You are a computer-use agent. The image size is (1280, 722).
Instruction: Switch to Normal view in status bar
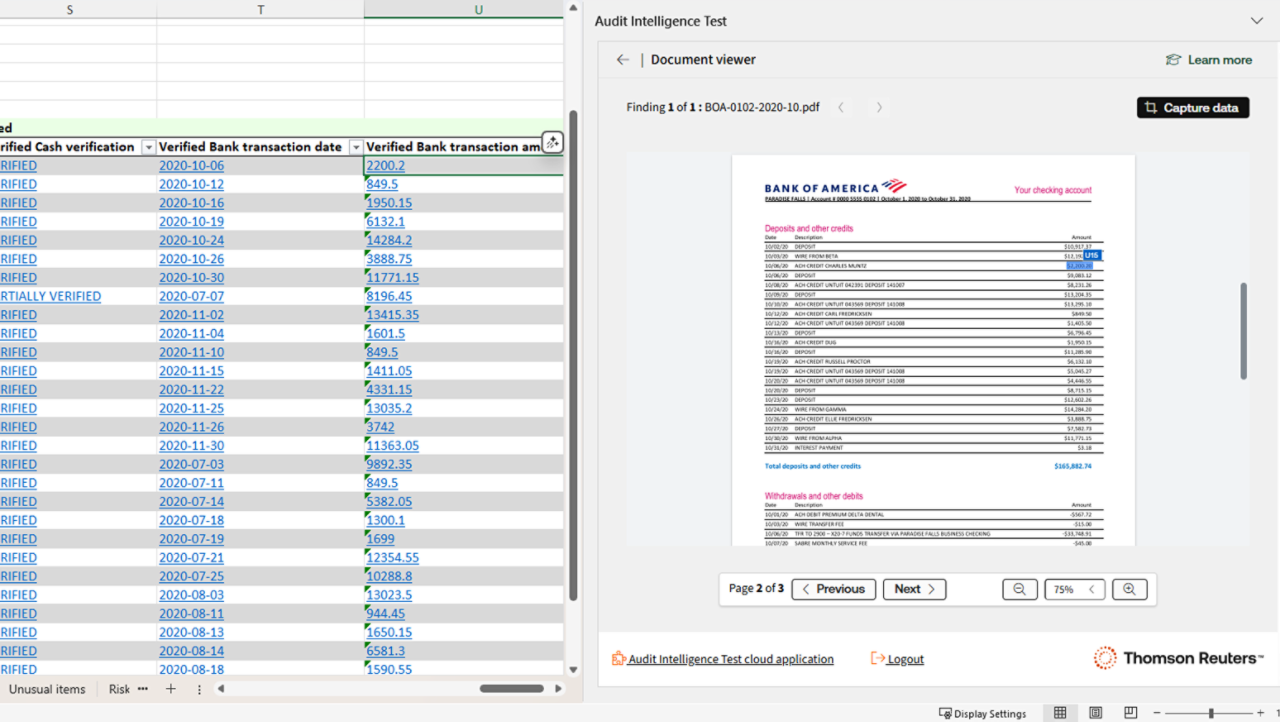tap(1060, 713)
